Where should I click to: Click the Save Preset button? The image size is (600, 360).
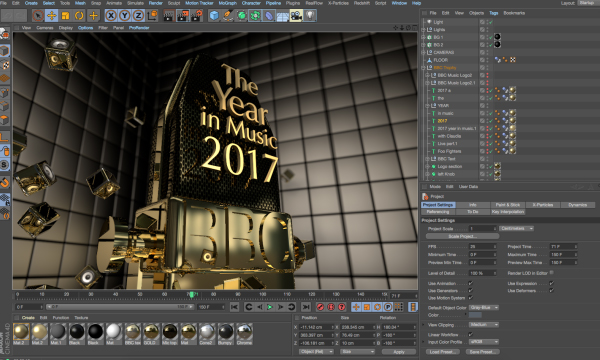click(x=482, y=352)
